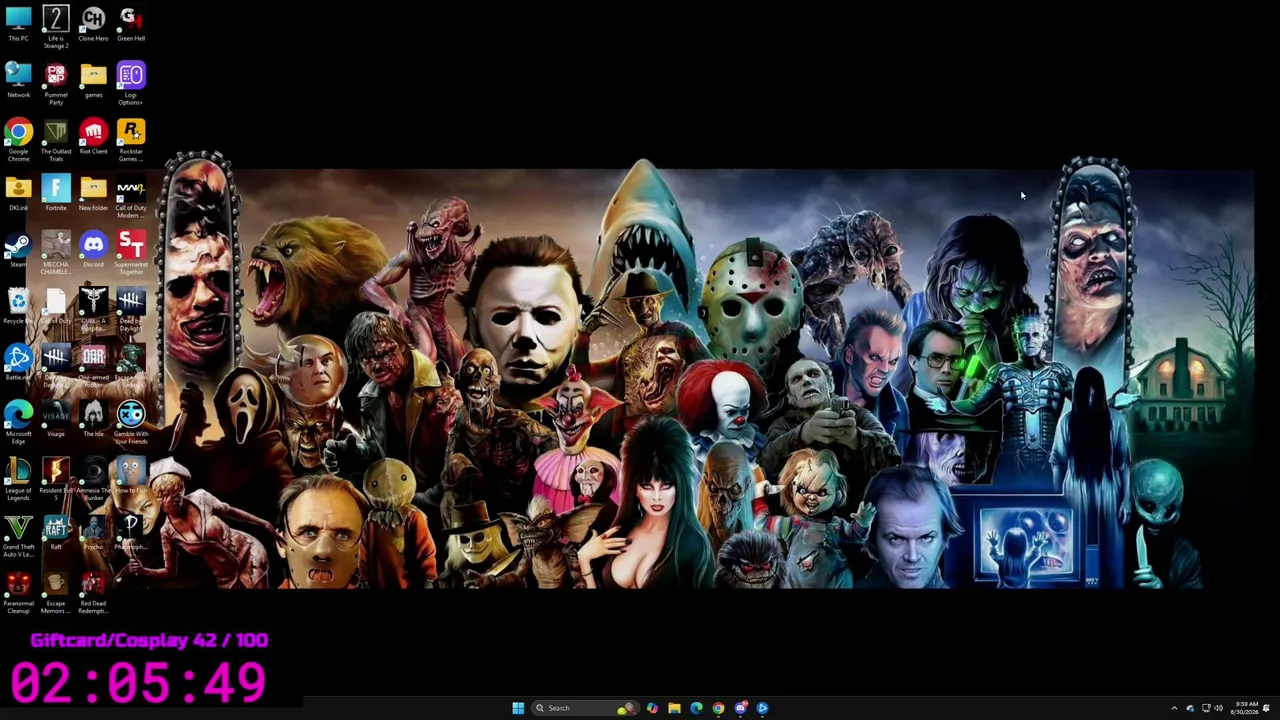Image resolution: width=1280 pixels, height=720 pixels.
Task: Select the MECCHA CHAMELEON game icon
Action: [x=56, y=253]
